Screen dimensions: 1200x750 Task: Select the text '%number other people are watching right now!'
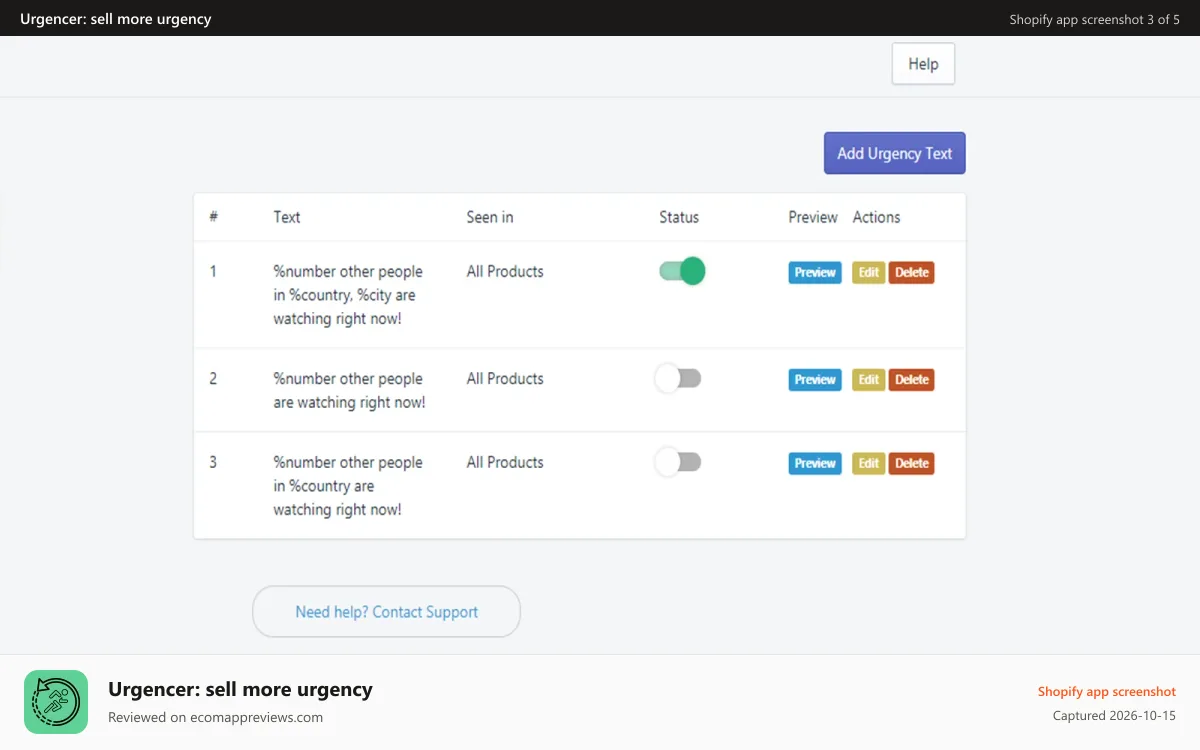coord(349,390)
